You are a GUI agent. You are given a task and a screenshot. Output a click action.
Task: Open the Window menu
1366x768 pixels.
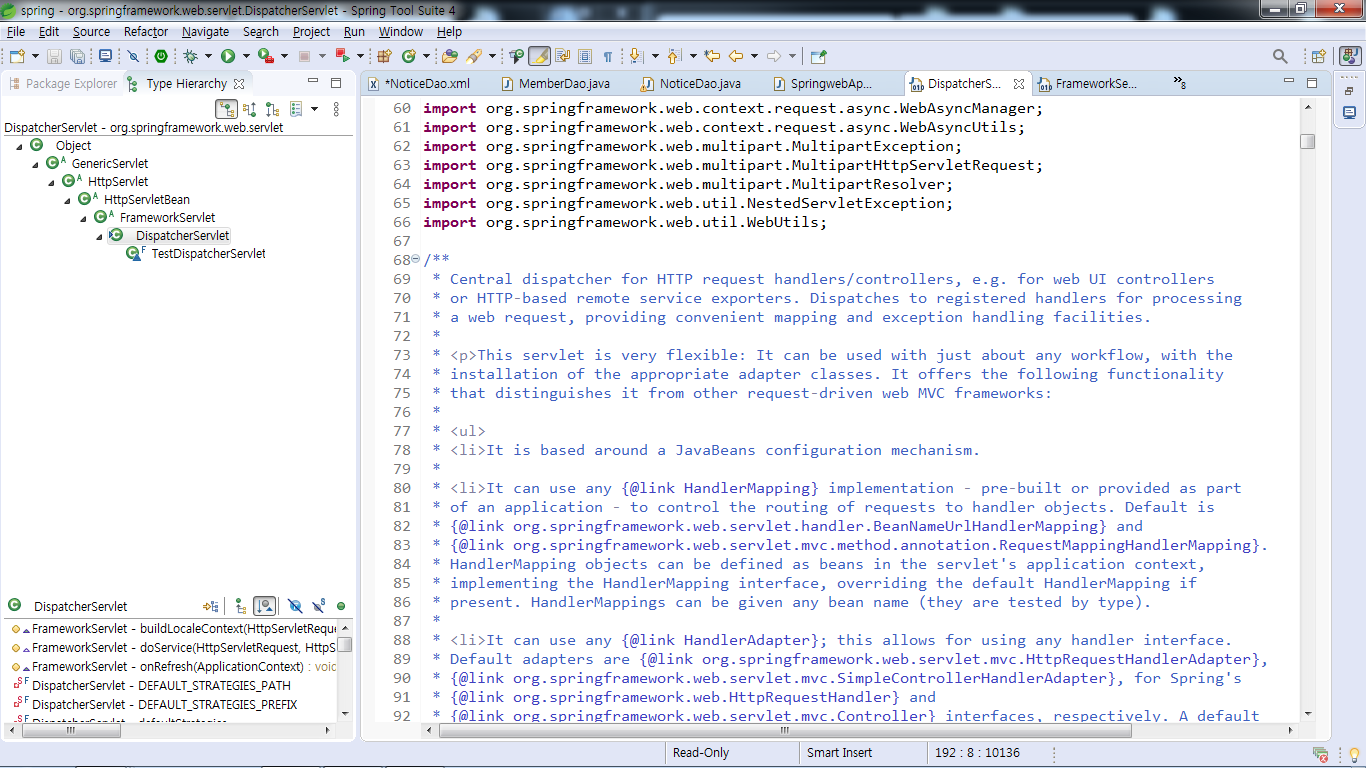[400, 32]
